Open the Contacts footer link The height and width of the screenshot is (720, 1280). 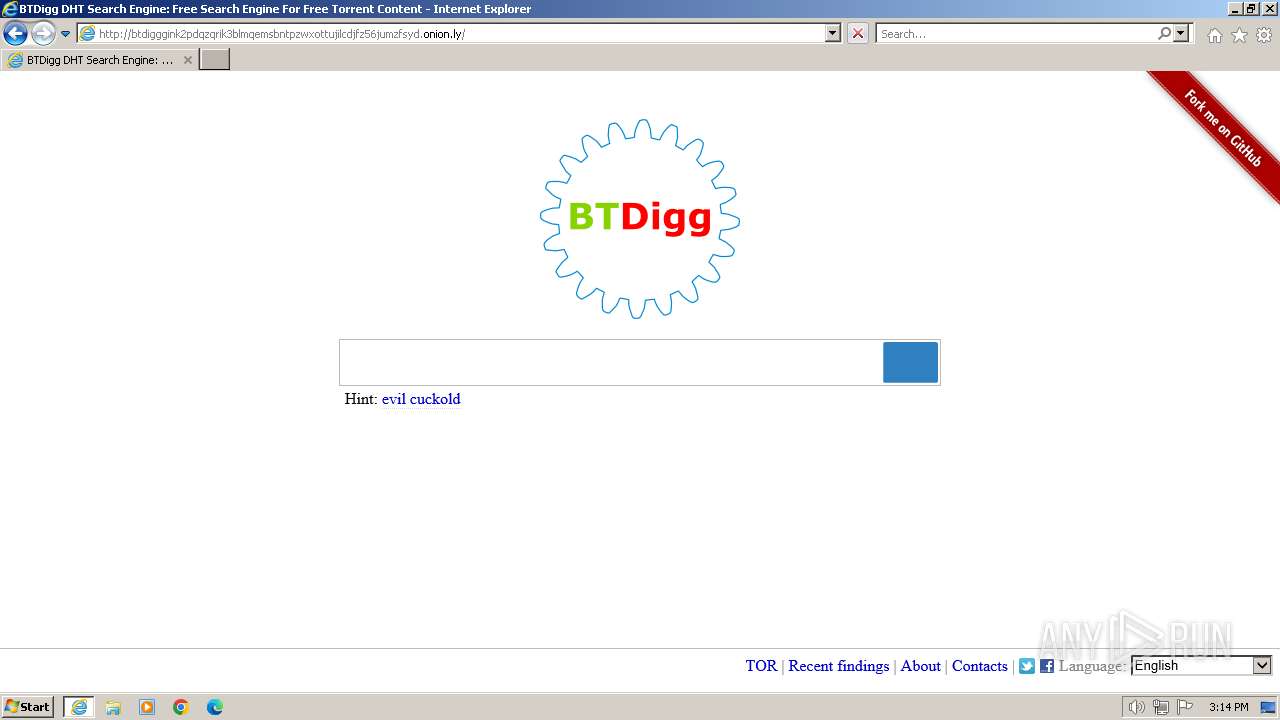(x=980, y=666)
